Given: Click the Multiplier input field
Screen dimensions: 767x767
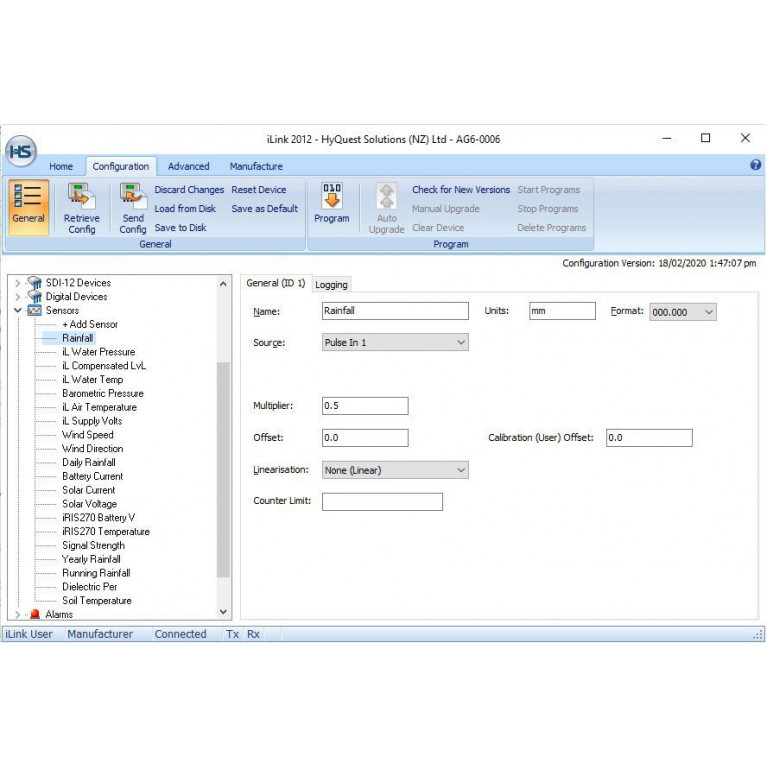Looking at the screenshot, I should coord(365,406).
